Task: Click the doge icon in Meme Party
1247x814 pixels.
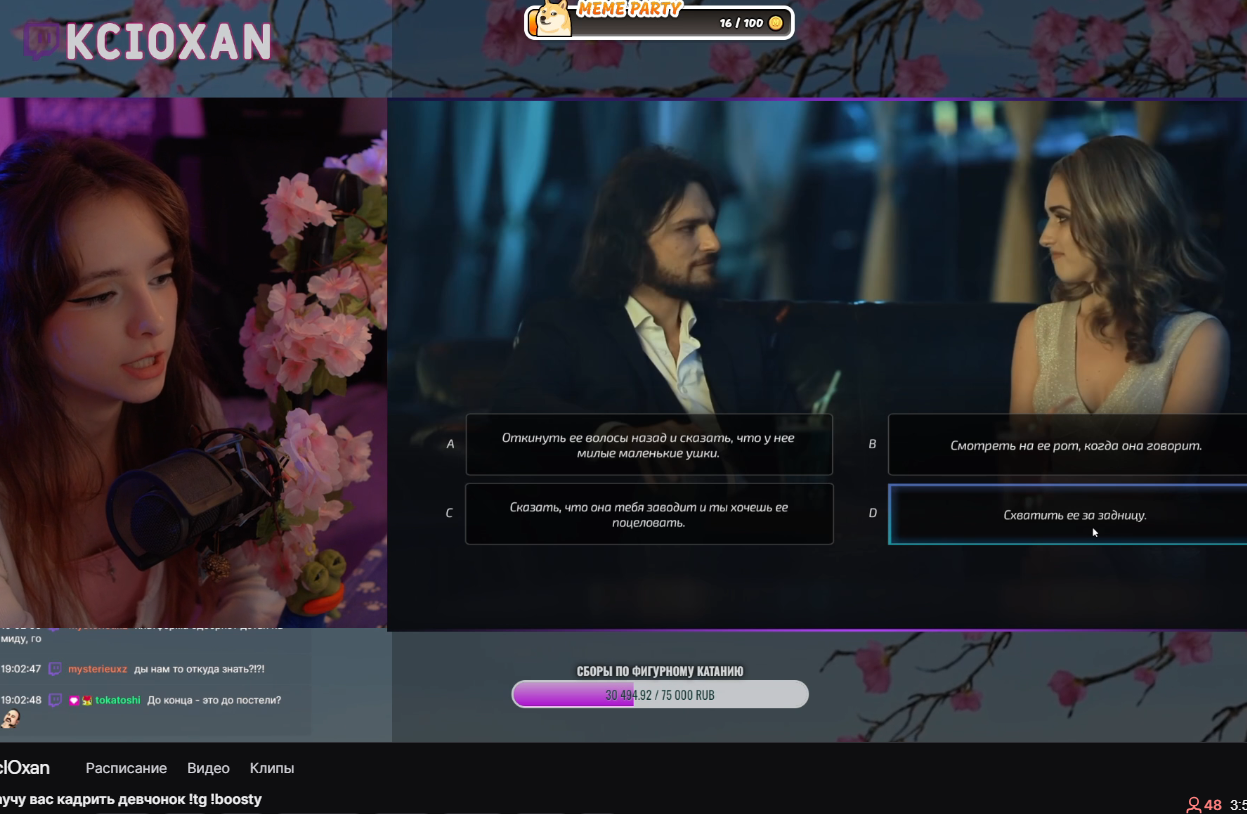Action: coord(550,19)
